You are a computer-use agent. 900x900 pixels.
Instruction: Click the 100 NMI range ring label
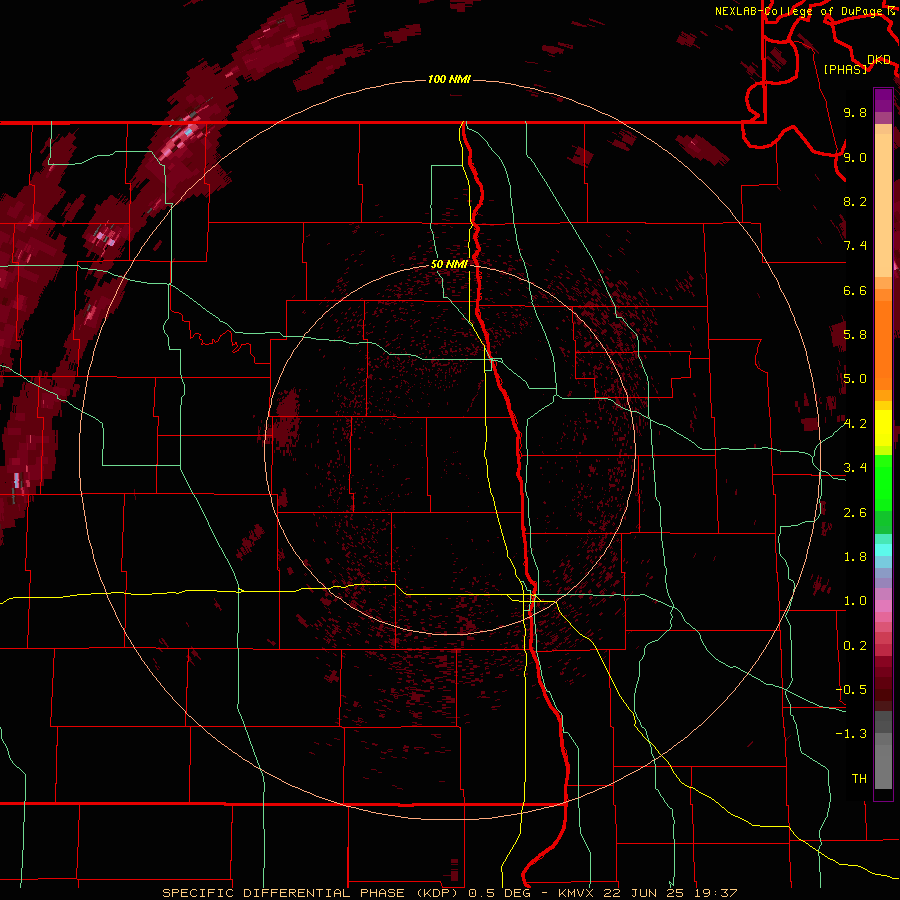449,79
